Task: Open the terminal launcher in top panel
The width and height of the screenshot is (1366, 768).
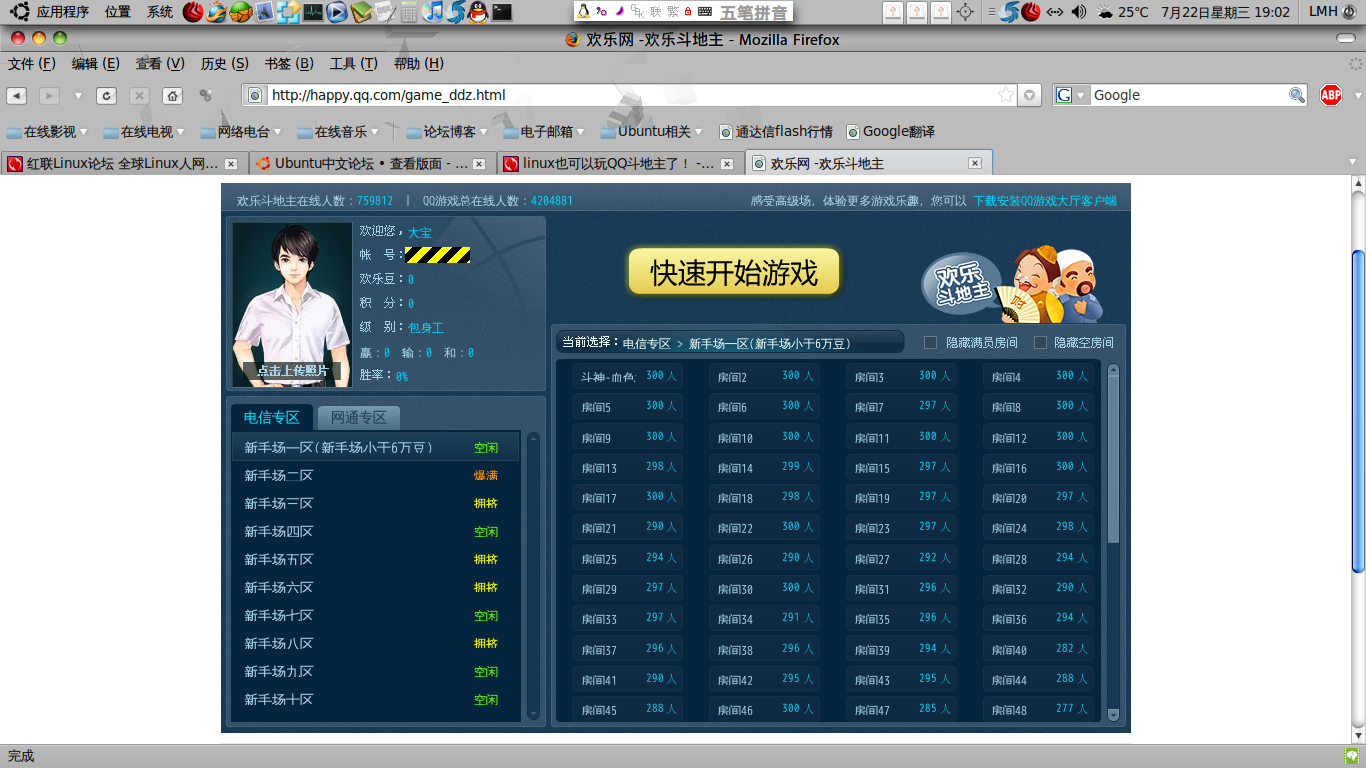Action: 503,12
